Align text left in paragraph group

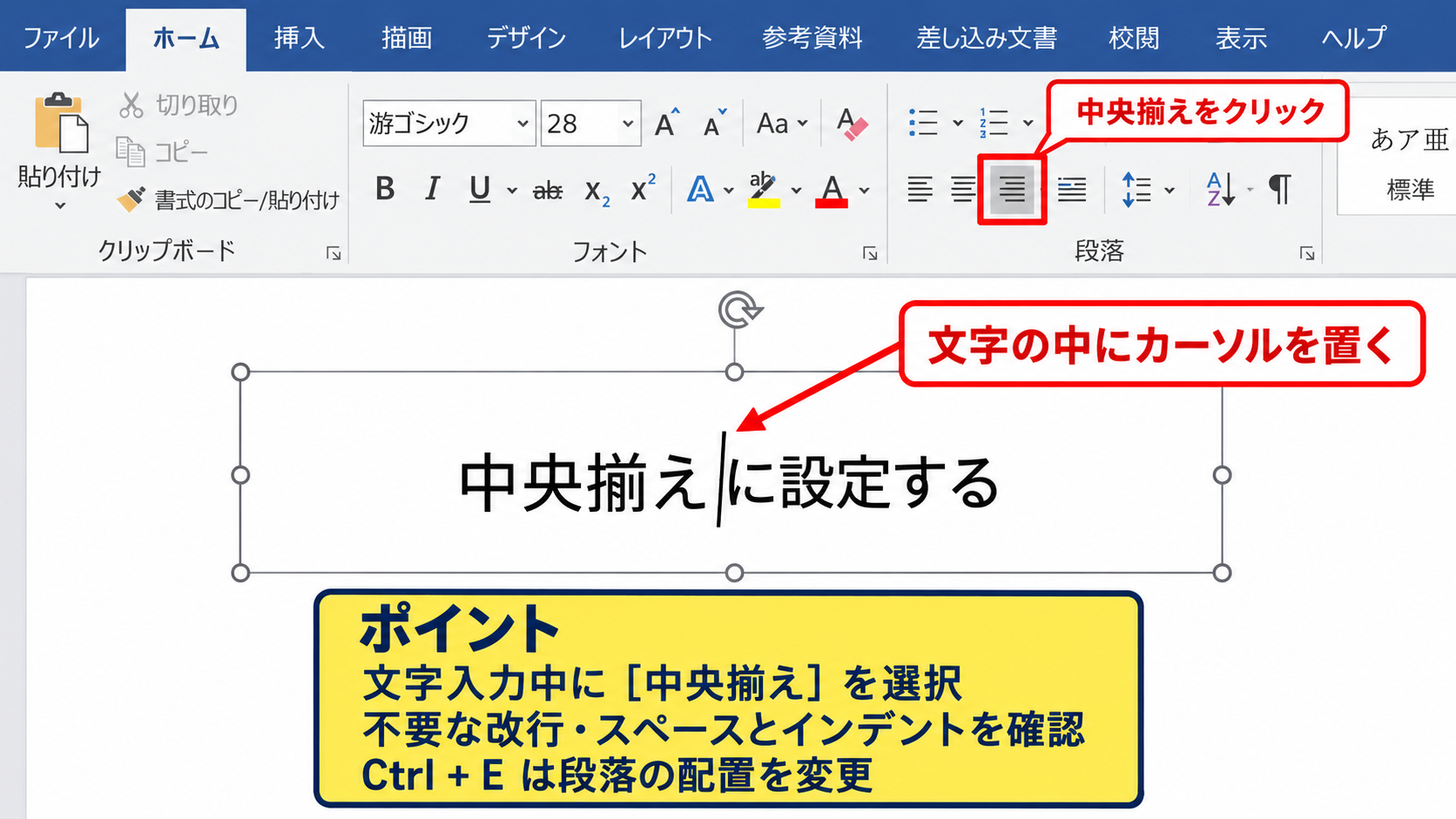pos(920,189)
